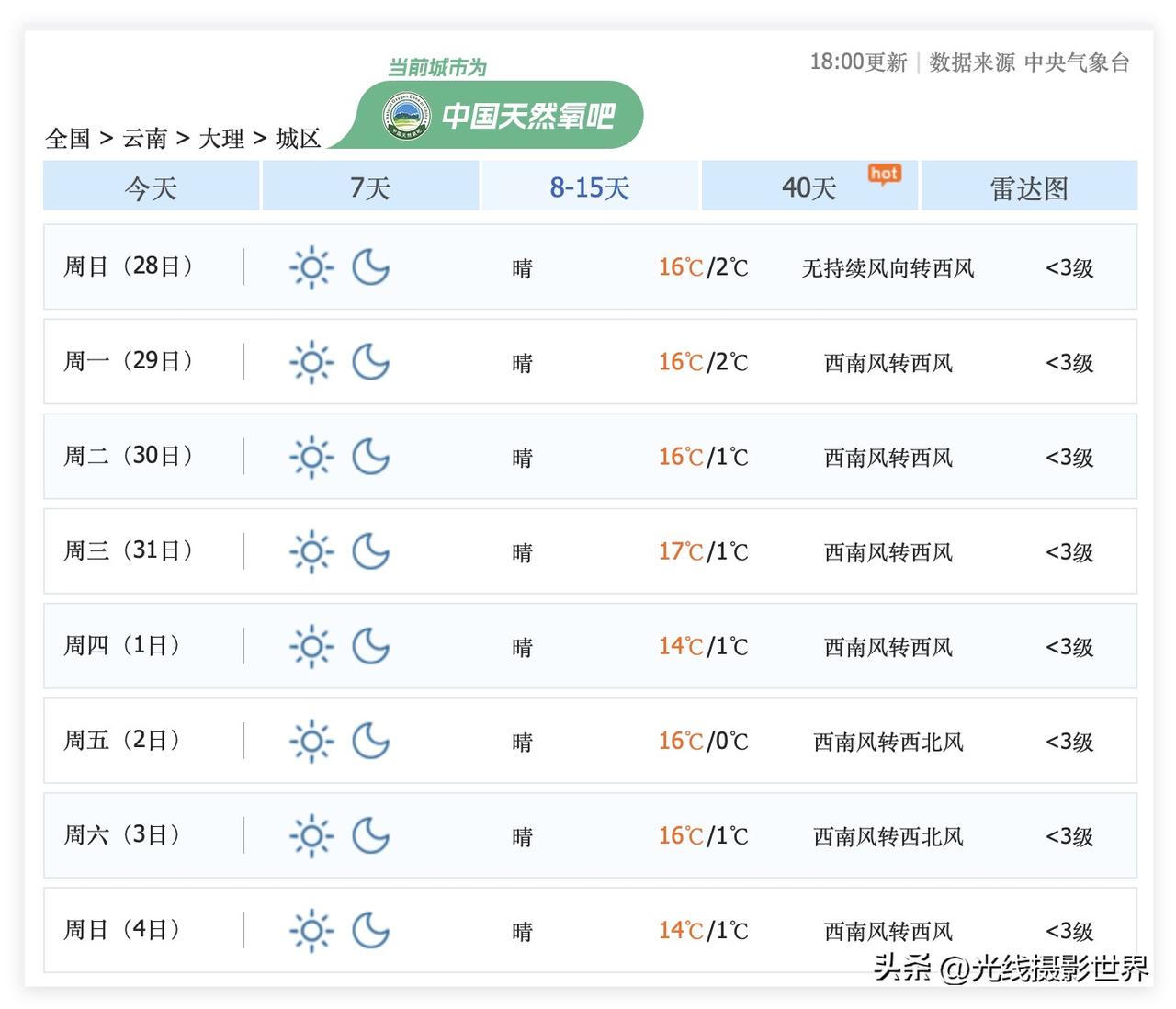Click the sun icon for 周四 1日

[311, 646]
